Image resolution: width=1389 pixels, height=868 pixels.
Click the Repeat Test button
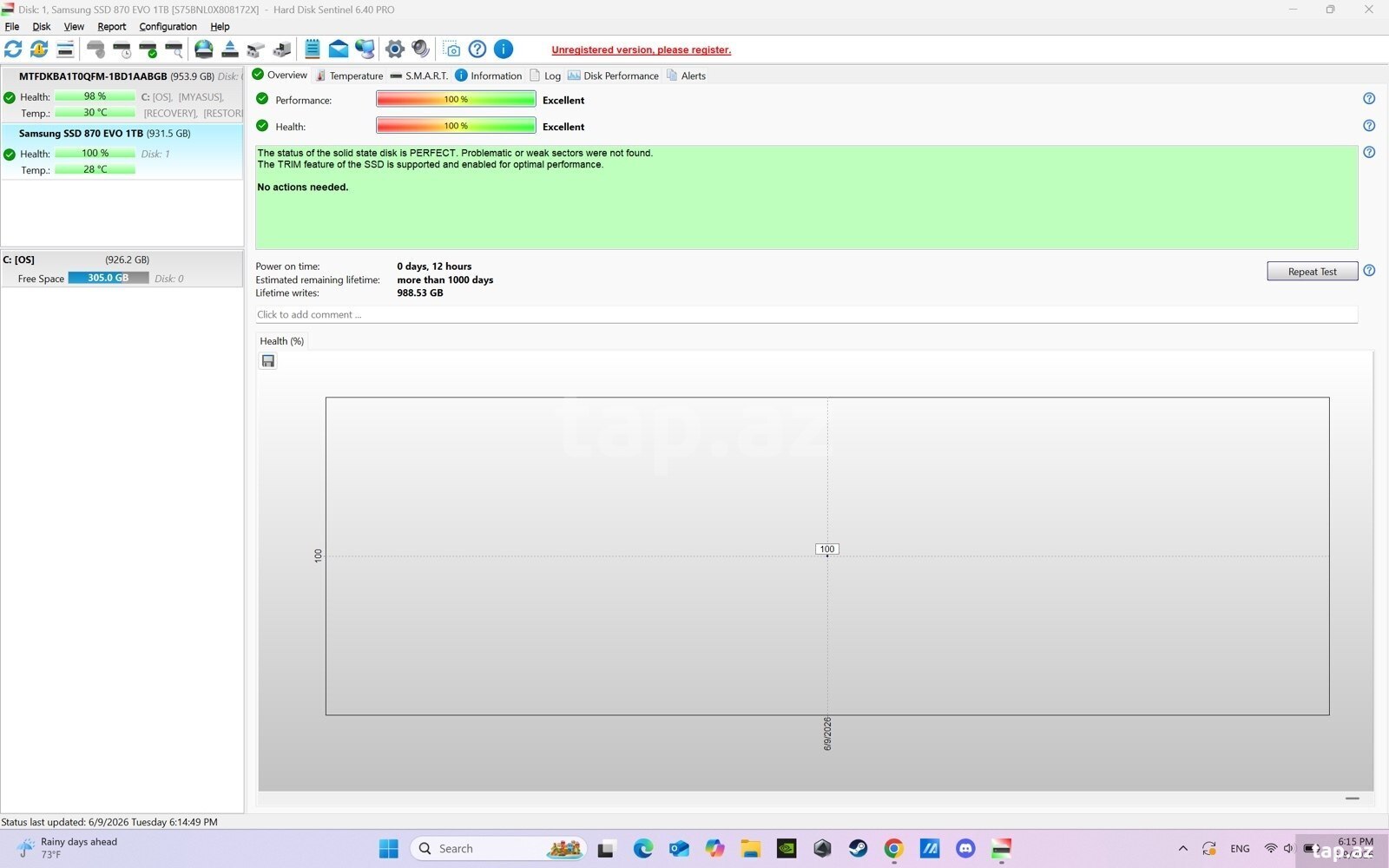[x=1312, y=272]
